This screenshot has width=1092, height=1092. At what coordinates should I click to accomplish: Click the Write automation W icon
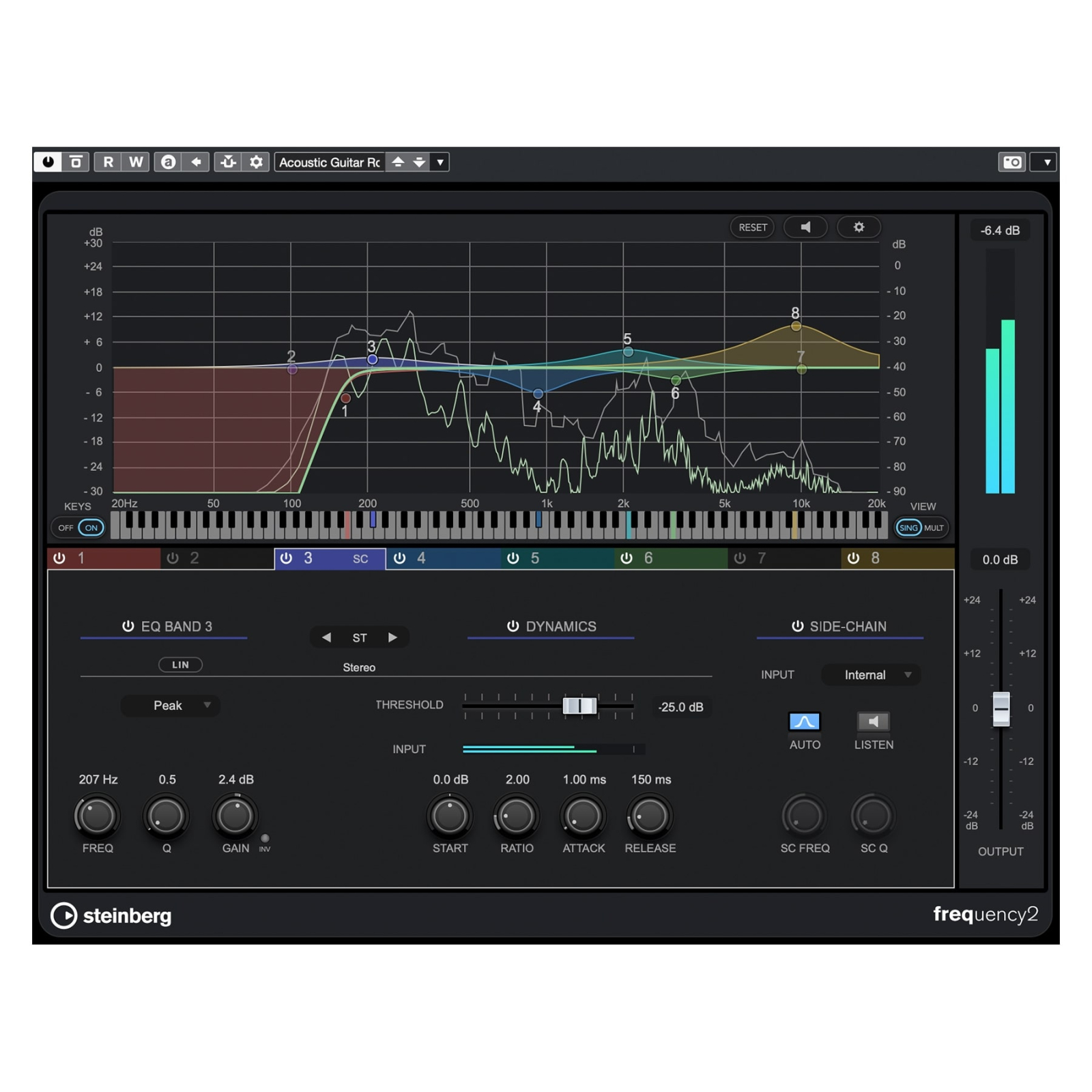(x=136, y=162)
